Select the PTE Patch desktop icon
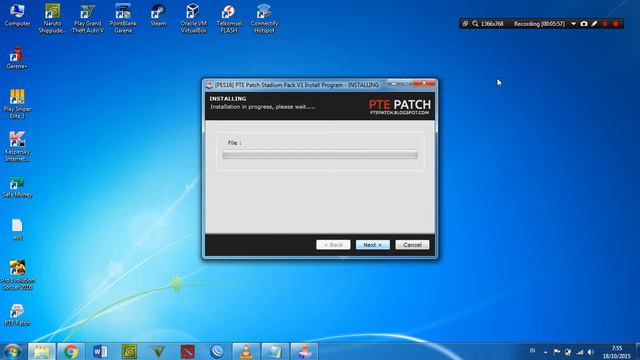Screen dimensions: 640x360 click(17, 315)
